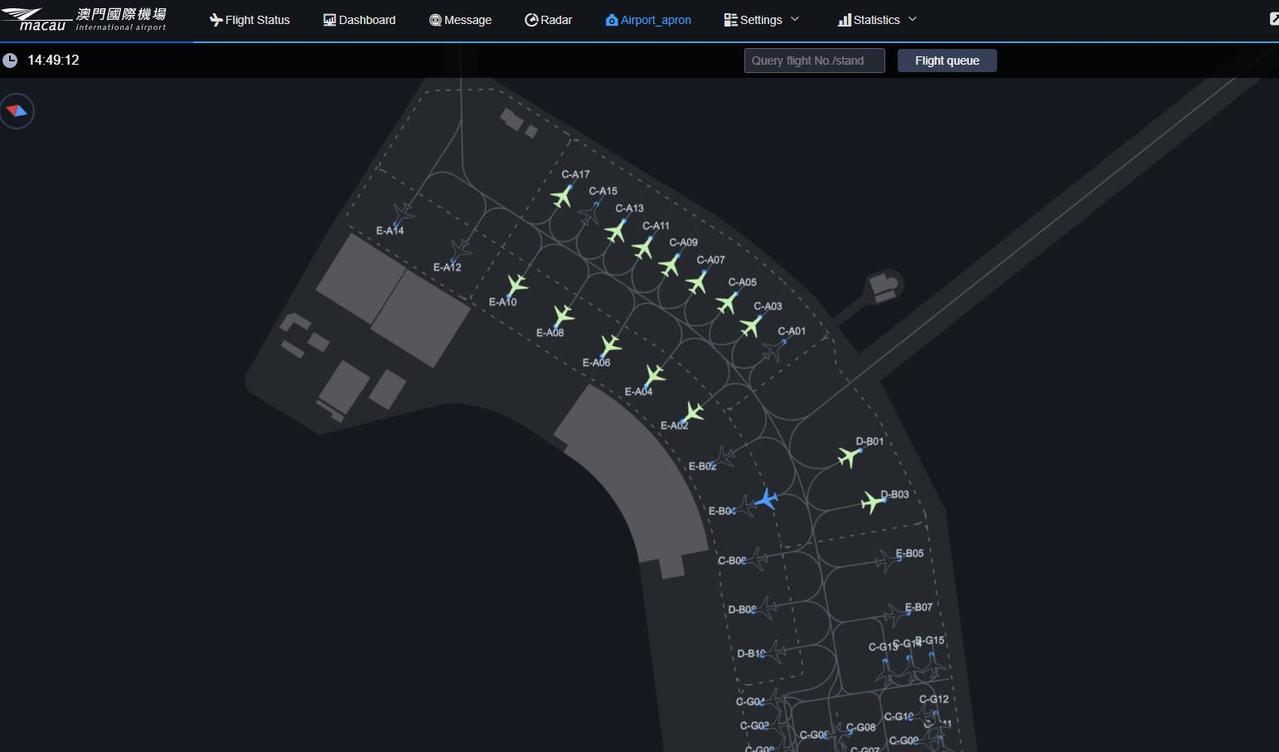
Task: Select the aircraft at stand D-B01
Action: pos(850,457)
